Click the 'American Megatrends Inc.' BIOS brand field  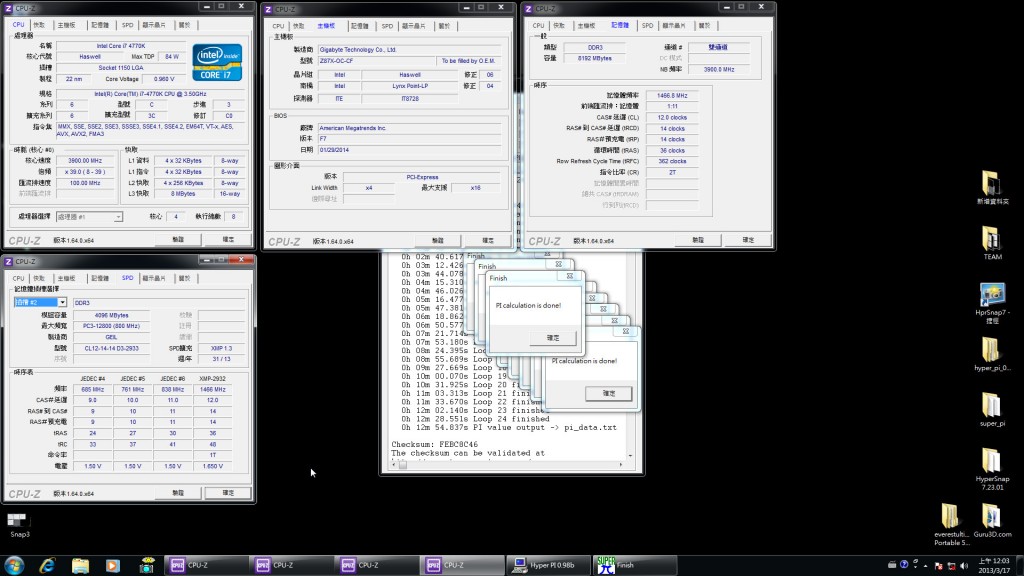pyautogui.click(x=409, y=128)
